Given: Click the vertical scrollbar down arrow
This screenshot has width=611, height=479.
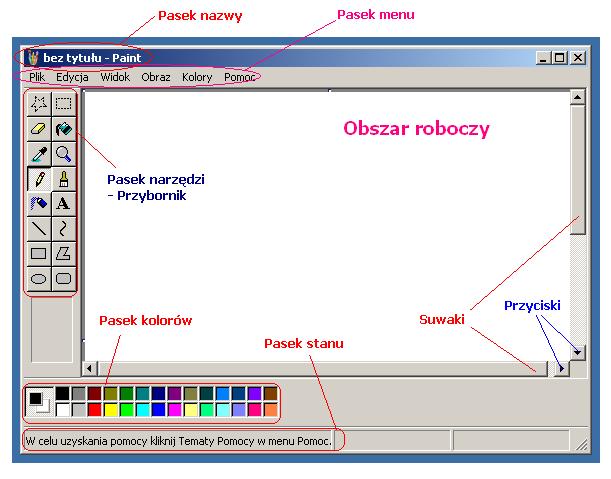Looking at the screenshot, I should click(x=578, y=352).
